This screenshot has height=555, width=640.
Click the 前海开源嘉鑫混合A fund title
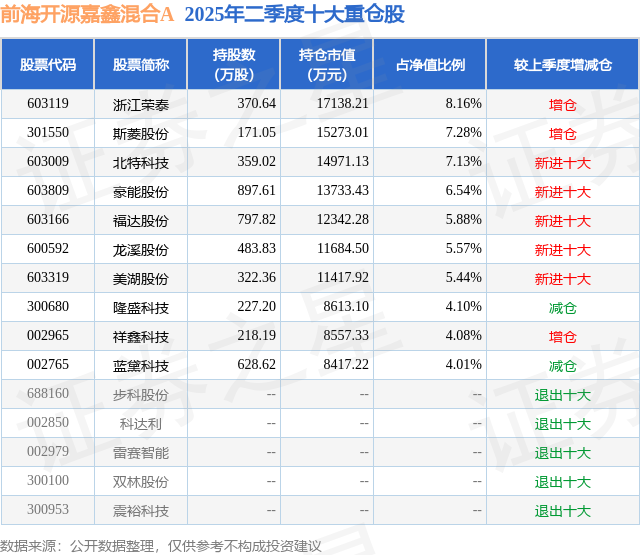click(x=87, y=14)
